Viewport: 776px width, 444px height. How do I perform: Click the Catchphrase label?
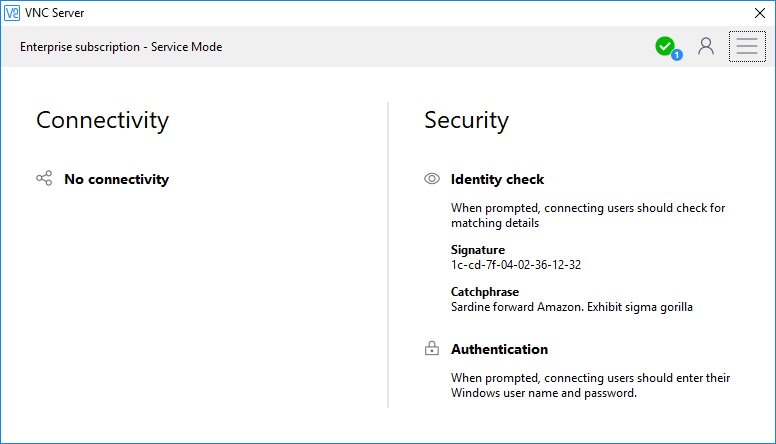tap(485, 292)
